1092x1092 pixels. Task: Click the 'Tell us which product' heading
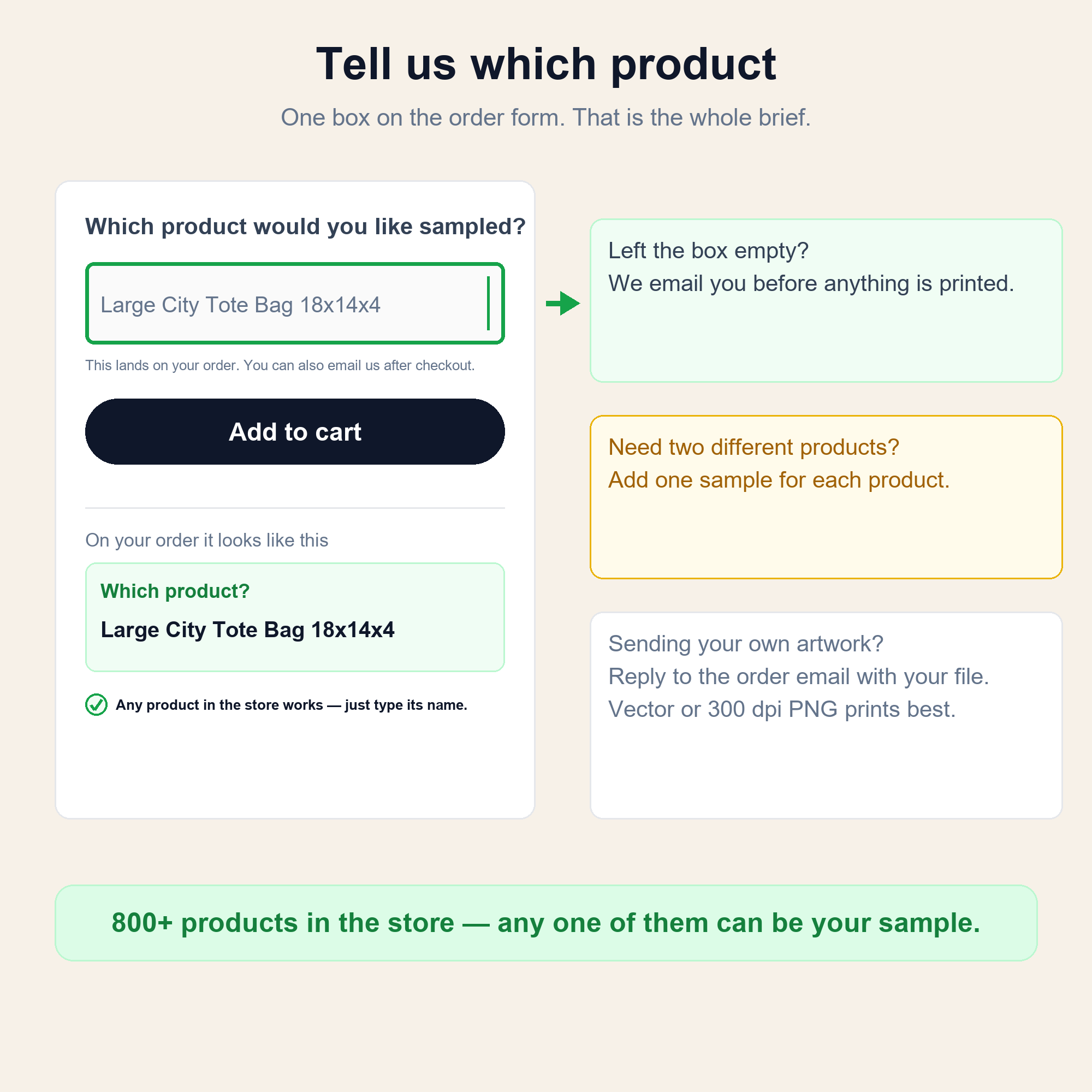[546, 64]
